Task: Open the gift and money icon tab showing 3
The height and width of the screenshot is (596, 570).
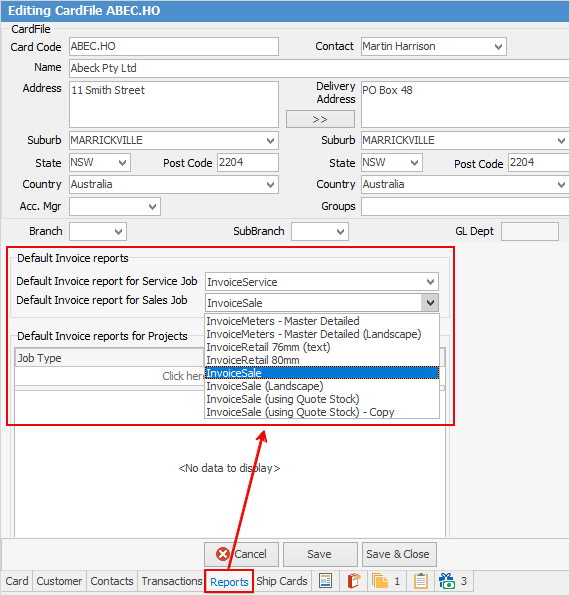Action: coord(452,581)
